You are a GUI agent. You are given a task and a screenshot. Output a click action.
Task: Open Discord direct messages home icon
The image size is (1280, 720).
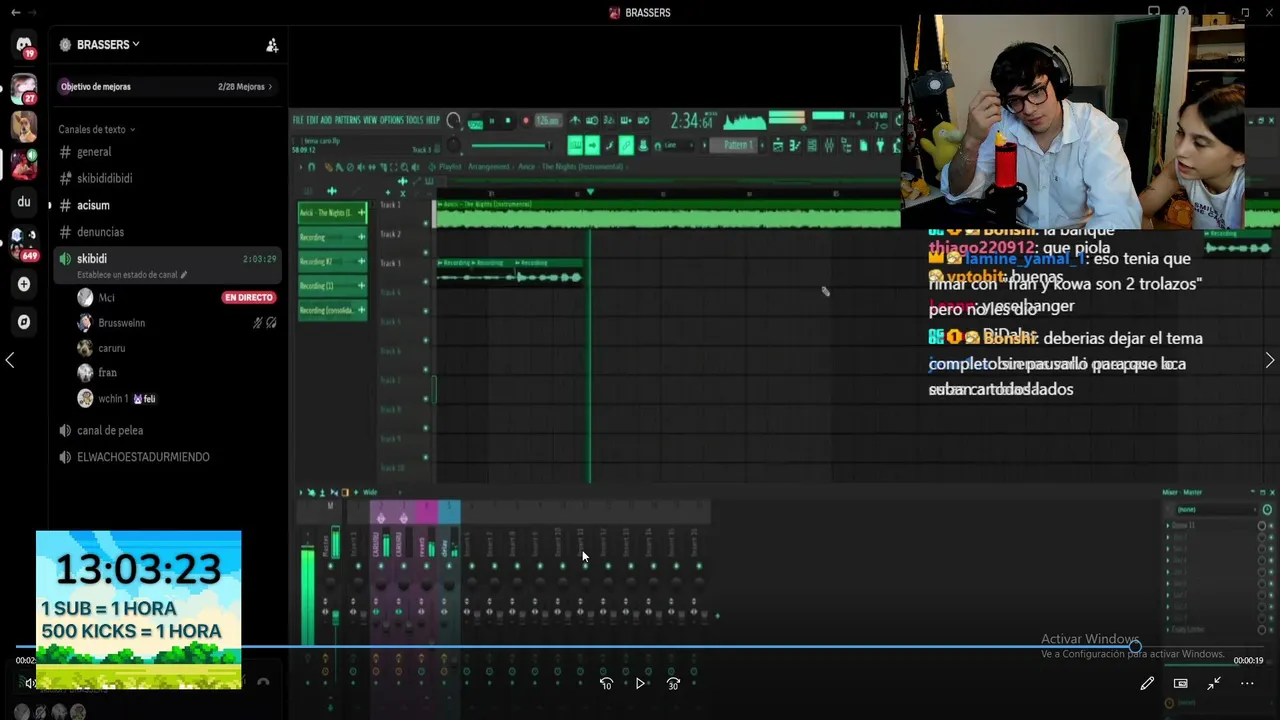(24, 46)
